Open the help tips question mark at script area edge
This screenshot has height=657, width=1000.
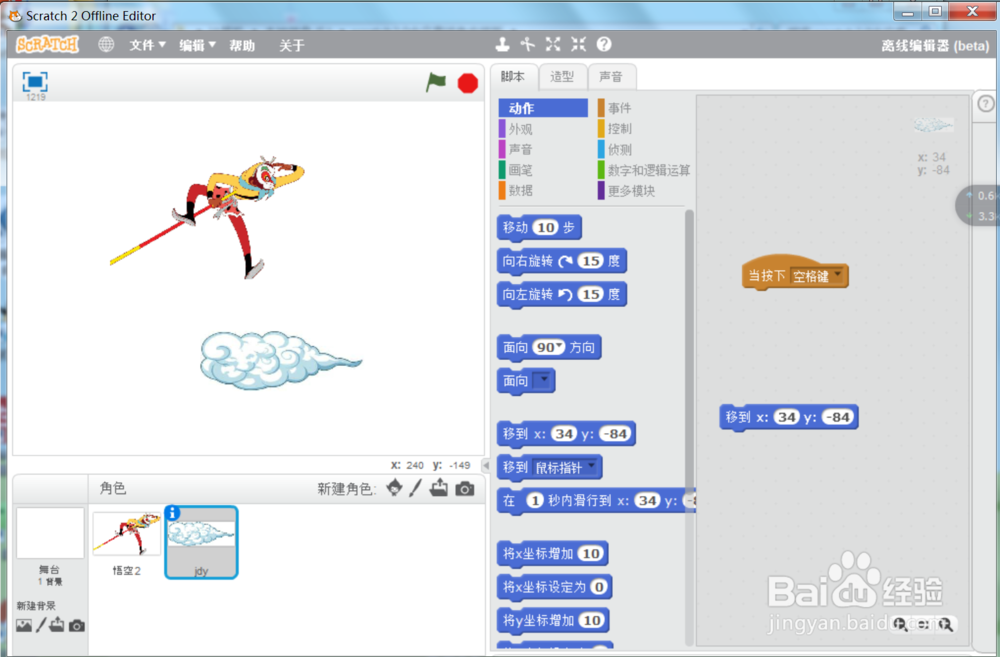[x=985, y=103]
